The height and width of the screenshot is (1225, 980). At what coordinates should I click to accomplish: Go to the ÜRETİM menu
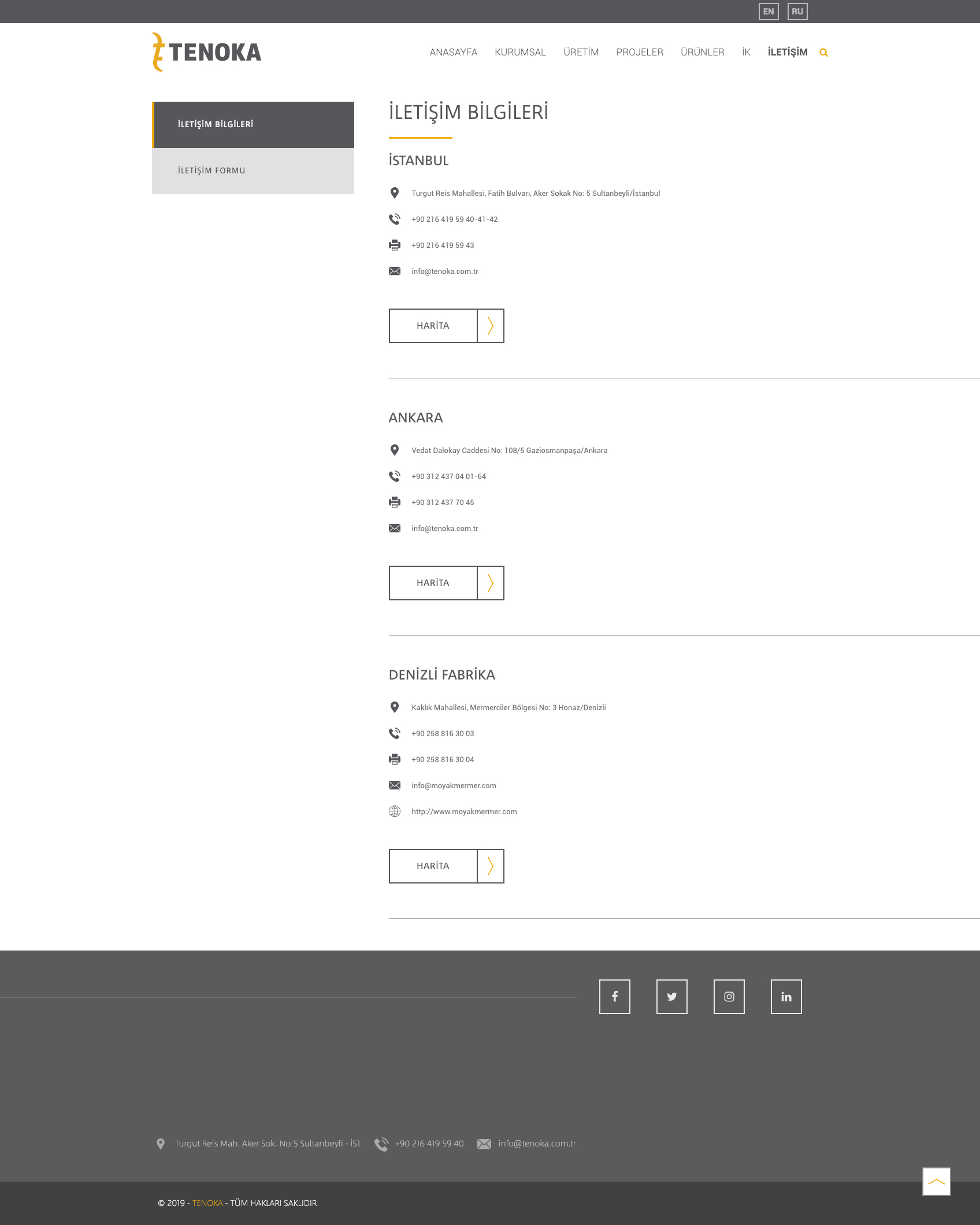coord(581,52)
